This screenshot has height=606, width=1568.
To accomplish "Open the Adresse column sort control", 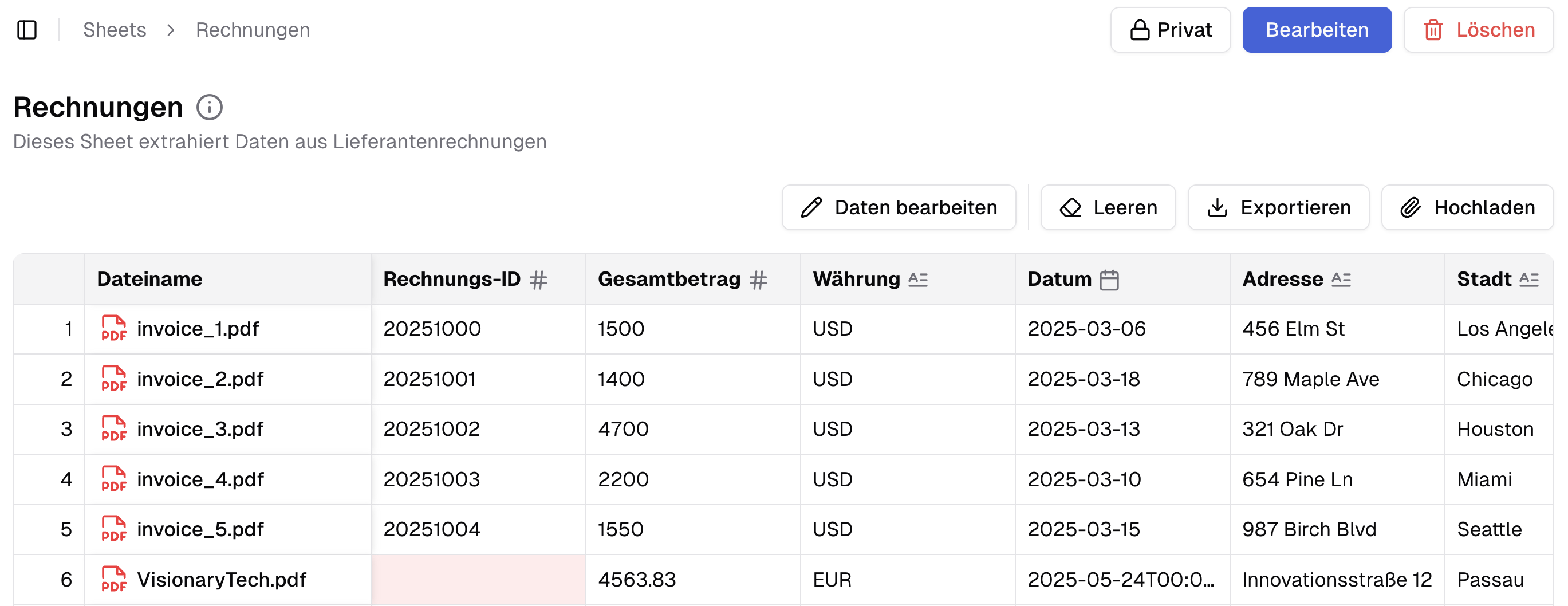I will [1341, 279].
